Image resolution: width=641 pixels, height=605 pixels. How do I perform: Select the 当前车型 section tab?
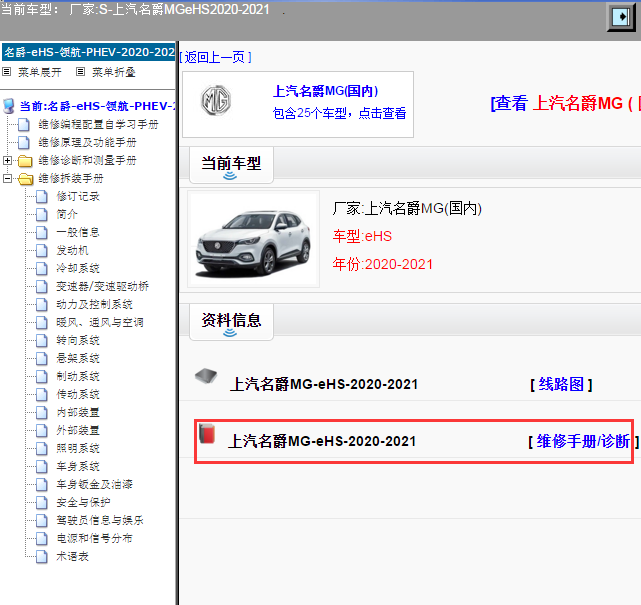(x=231, y=165)
